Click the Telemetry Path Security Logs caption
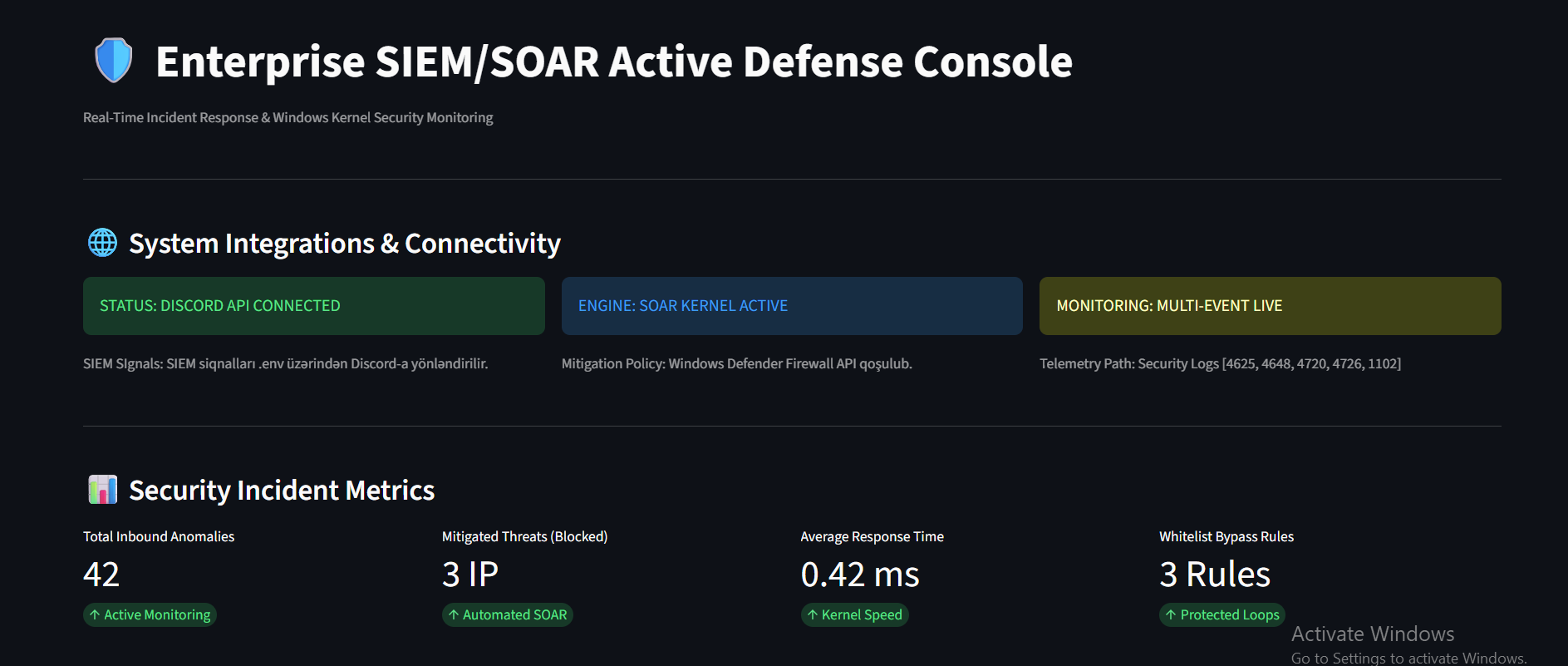The width and height of the screenshot is (1568, 666). tap(1221, 363)
